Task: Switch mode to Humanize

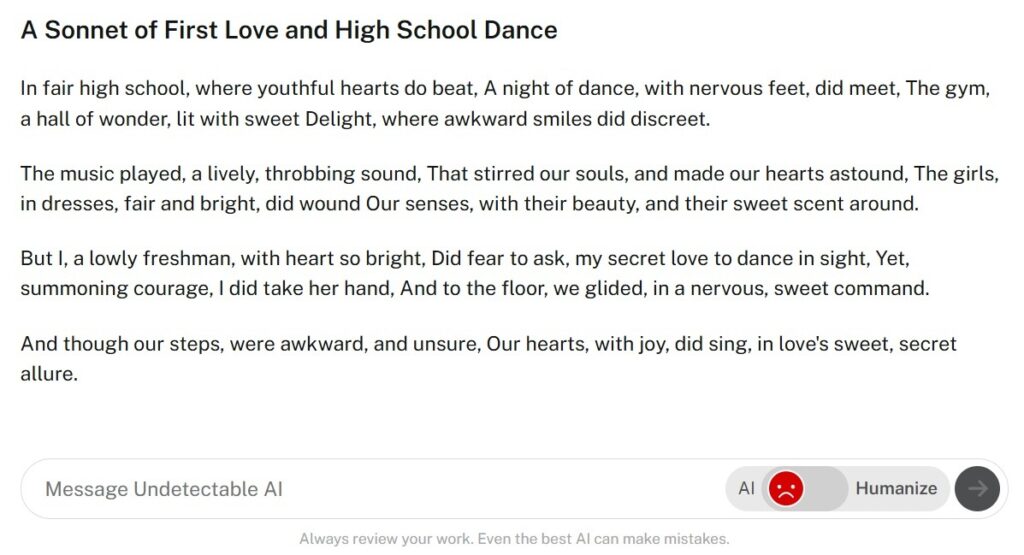Action: point(896,488)
